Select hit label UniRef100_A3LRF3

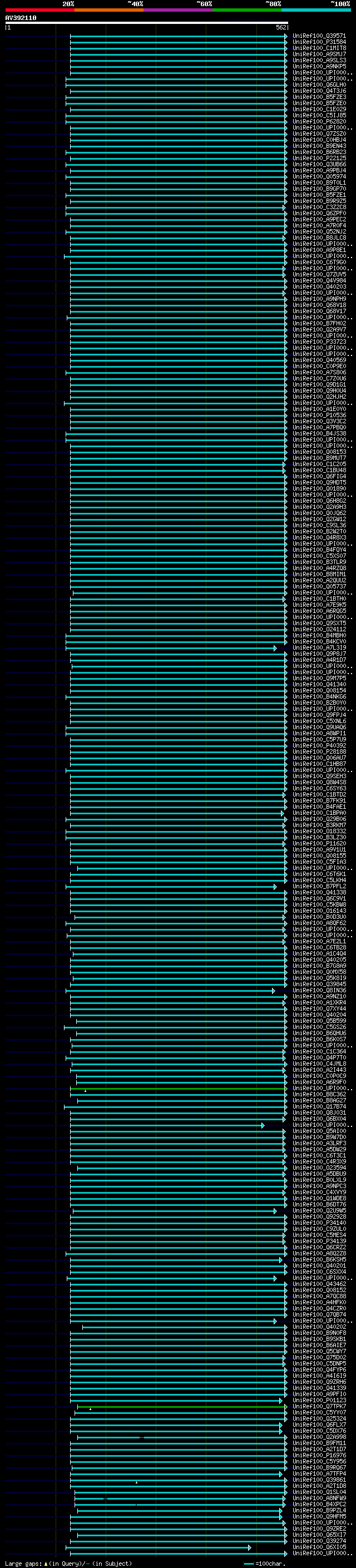319,1143
